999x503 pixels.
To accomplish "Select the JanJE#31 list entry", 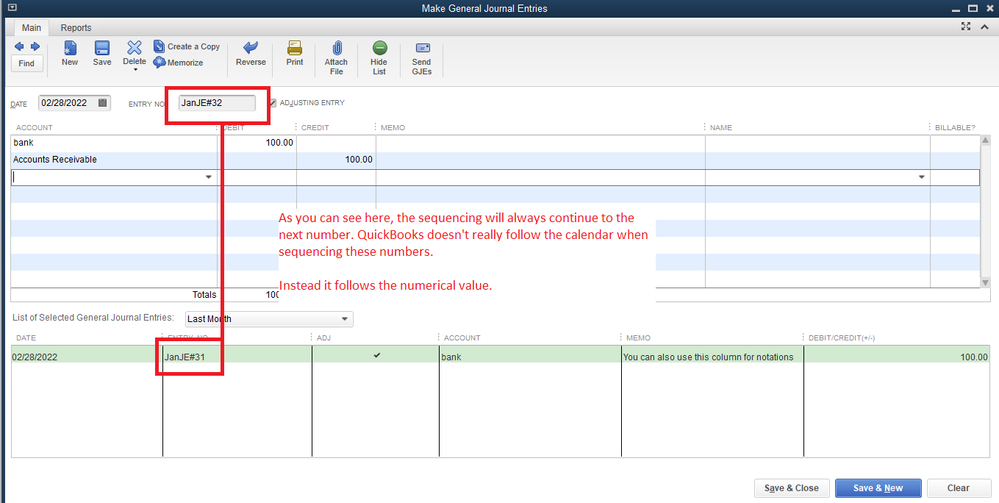I will (x=185, y=357).
